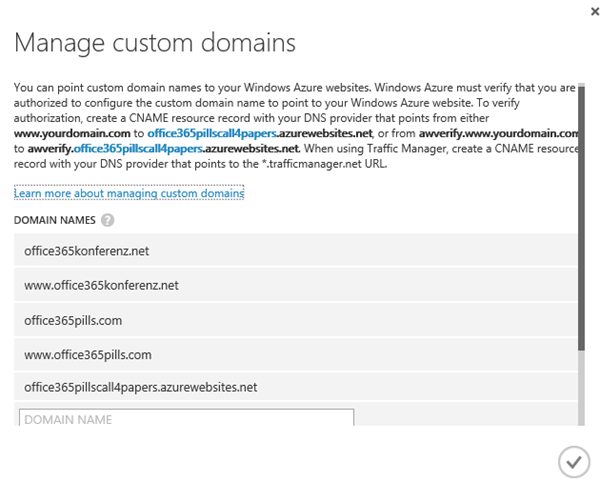Click the Manage custom domains heading

154,43
